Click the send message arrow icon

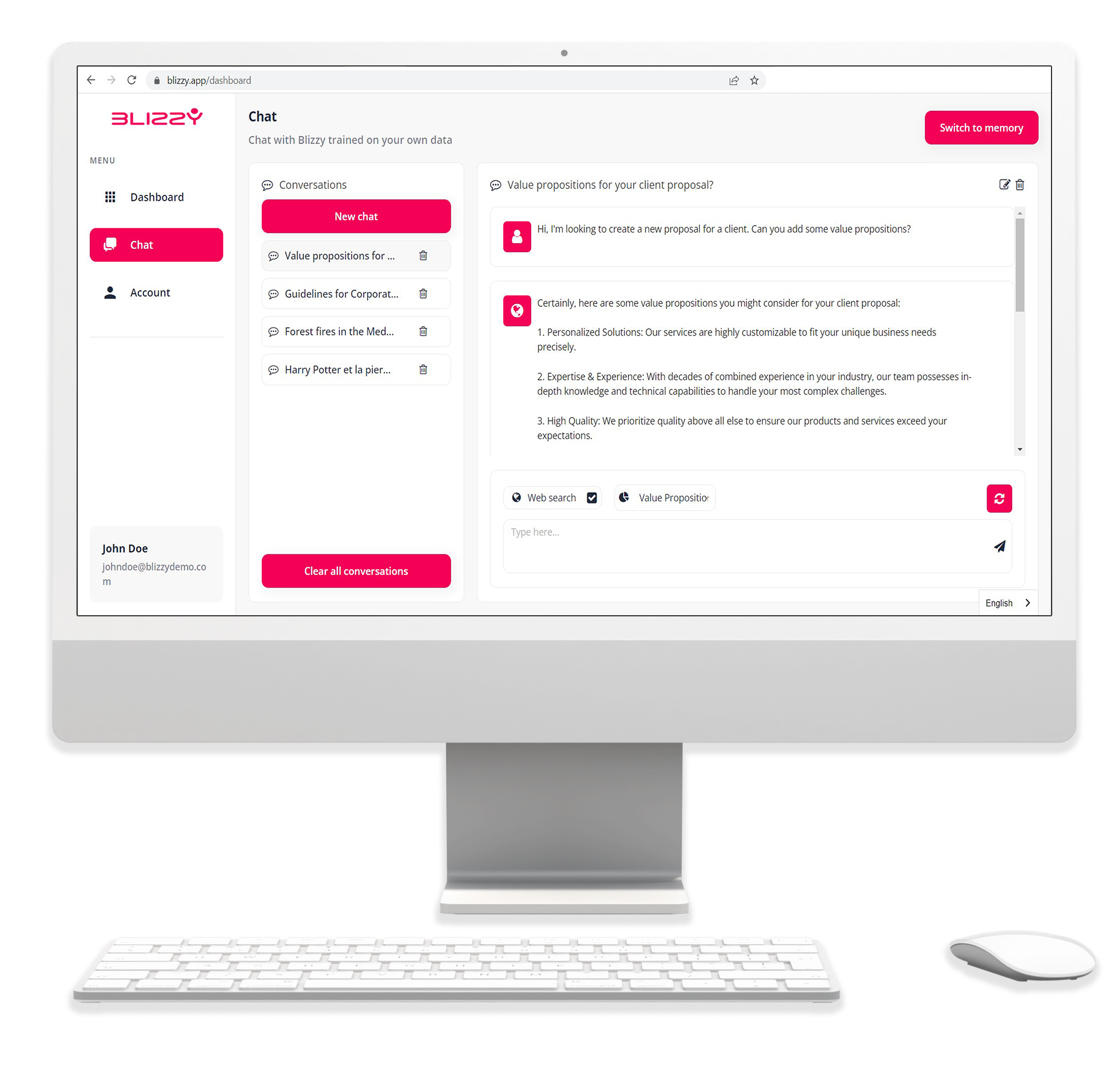(x=1000, y=546)
